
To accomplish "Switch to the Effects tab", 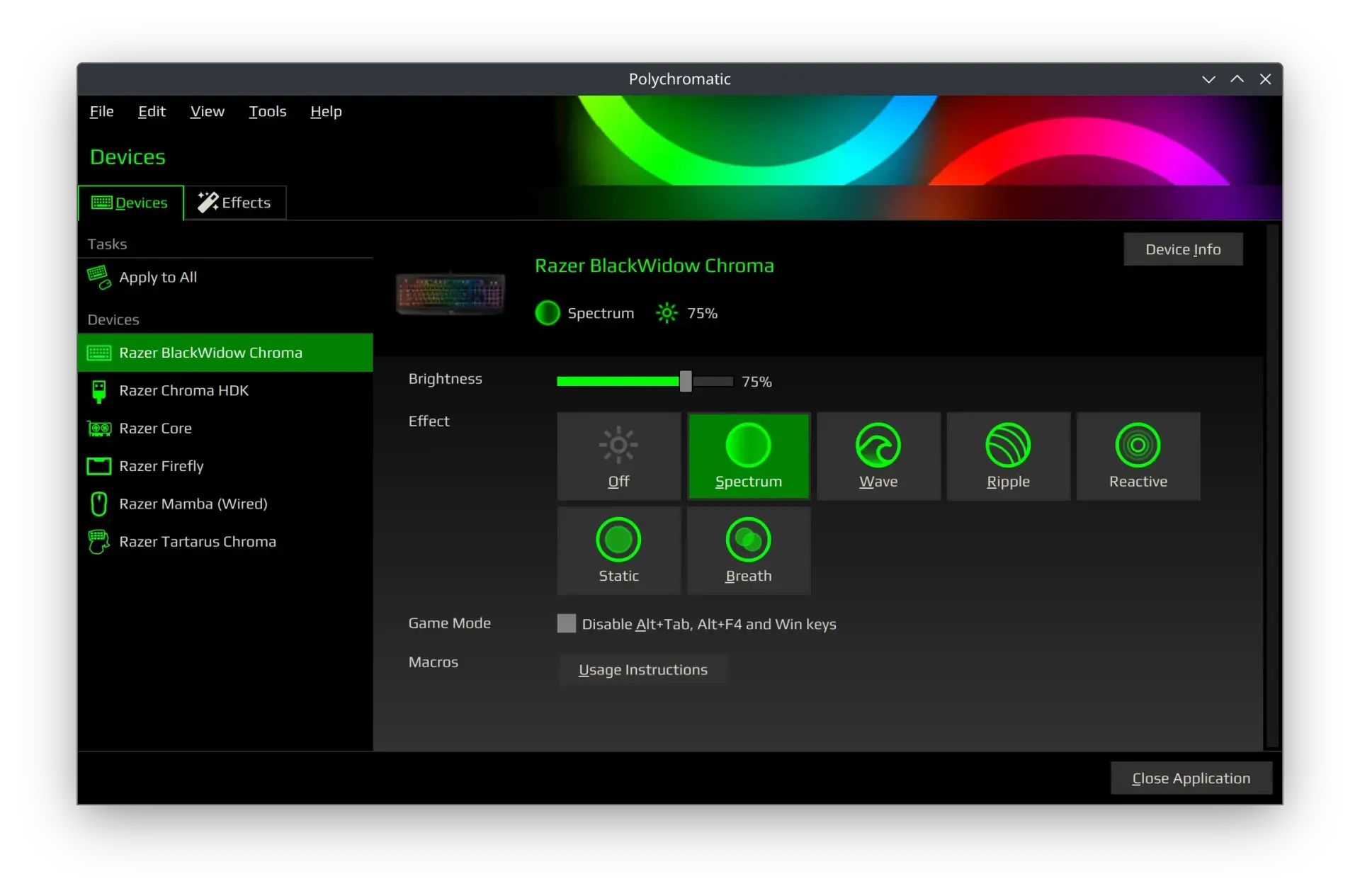I will click(235, 203).
